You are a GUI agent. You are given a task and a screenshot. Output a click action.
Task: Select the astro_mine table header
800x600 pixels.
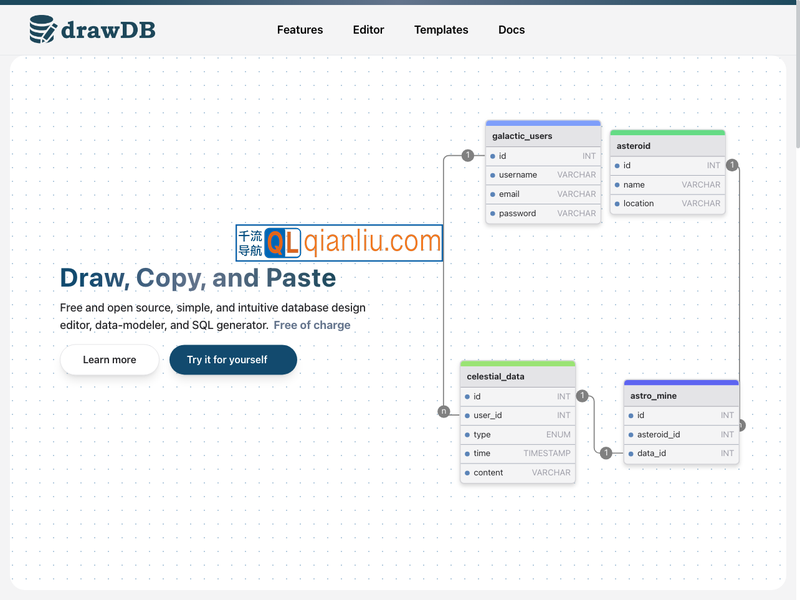pos(680,396)
